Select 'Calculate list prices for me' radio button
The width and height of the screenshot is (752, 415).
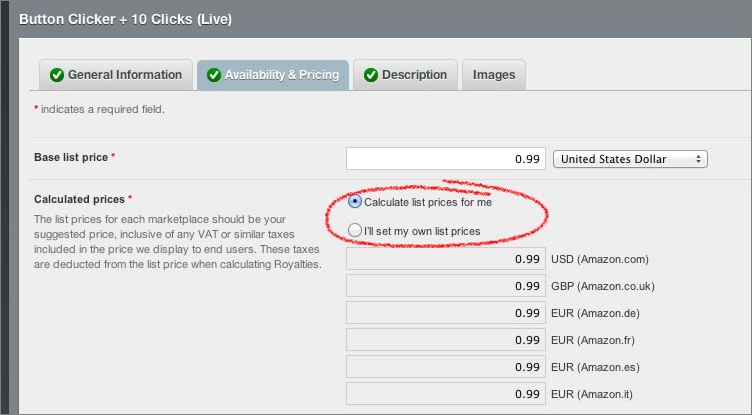coord(356,202)
